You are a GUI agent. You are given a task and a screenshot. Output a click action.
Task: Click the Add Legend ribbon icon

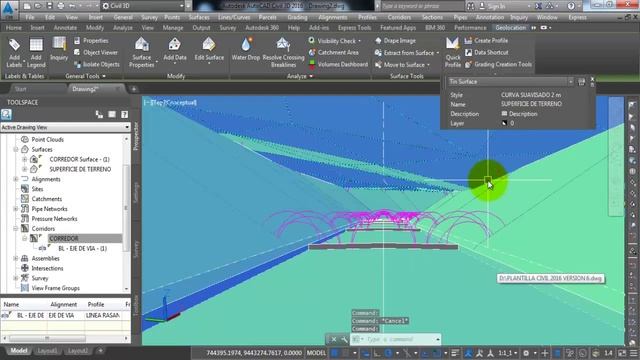tap(36, 52)
